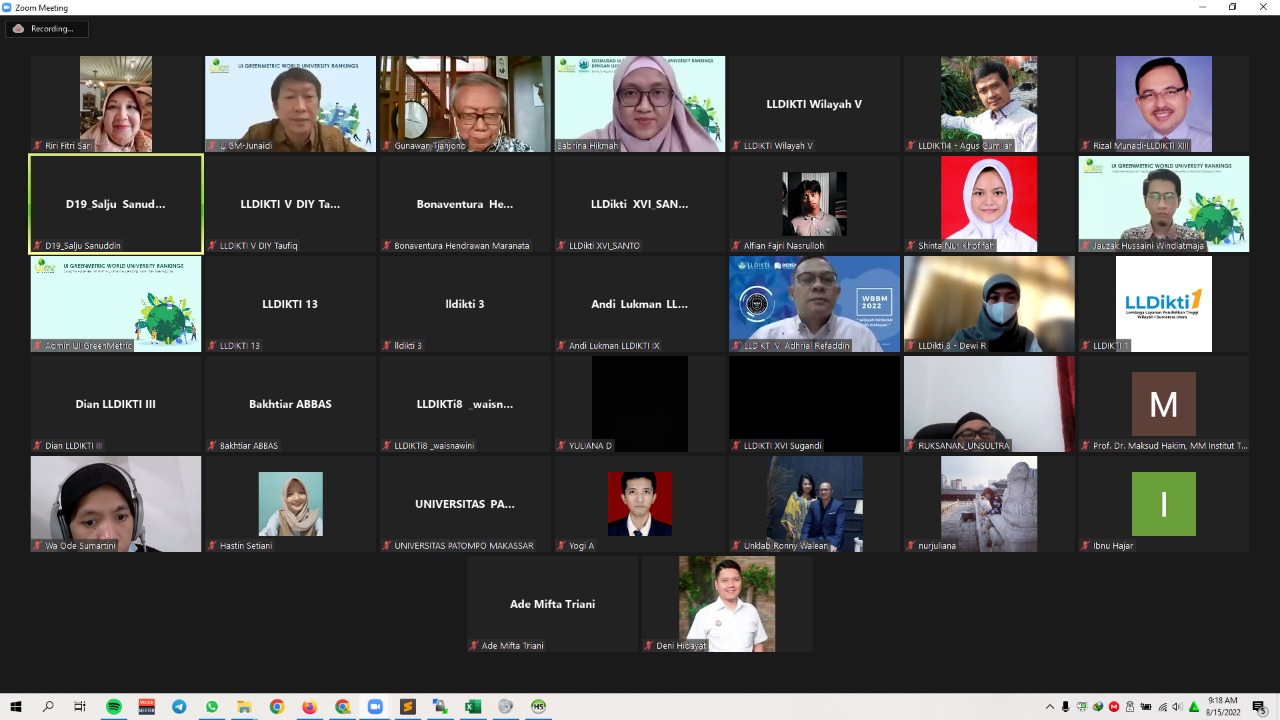Open Windows Search from the taskbar
Screen dimensions: 1280x720
pos(48,707)
